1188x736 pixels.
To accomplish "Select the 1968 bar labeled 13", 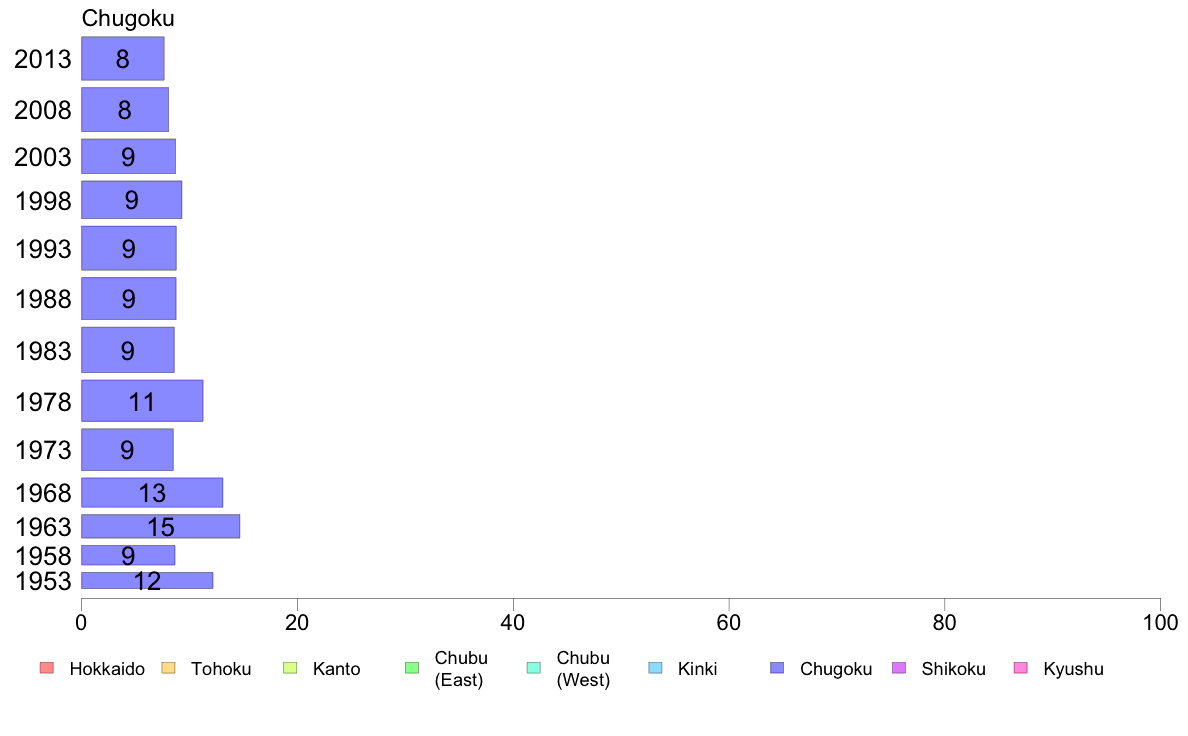I will (x=152, y=493).
